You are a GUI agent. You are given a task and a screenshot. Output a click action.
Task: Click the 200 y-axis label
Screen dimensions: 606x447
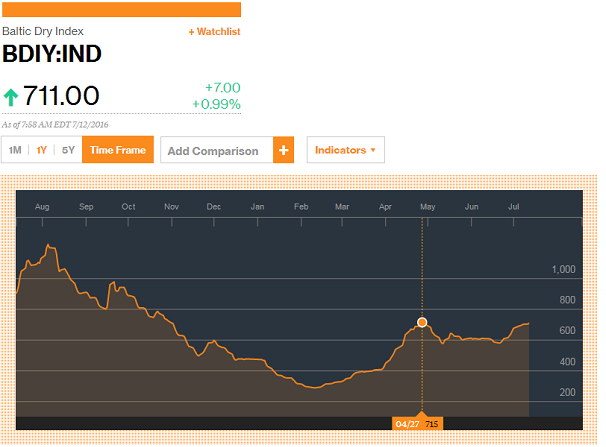[x=567, y=392]
